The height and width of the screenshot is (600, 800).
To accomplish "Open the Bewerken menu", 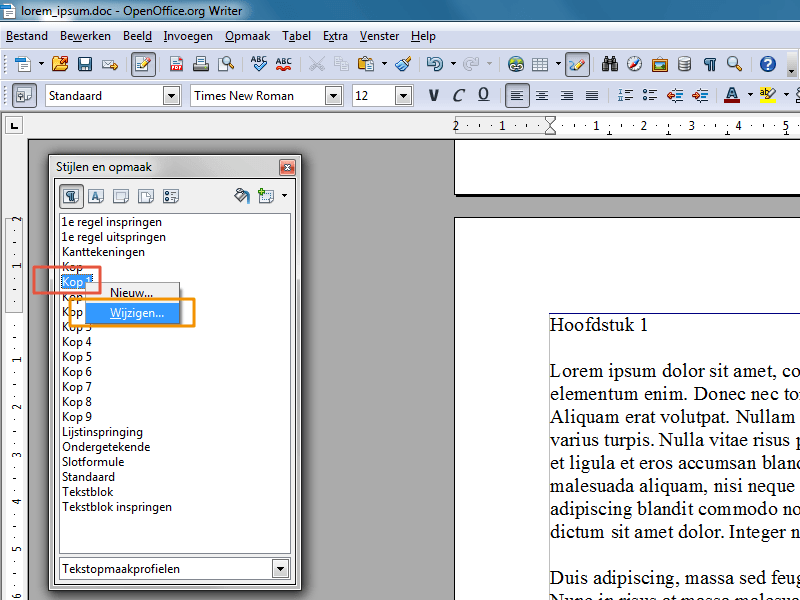I will 85,36.
